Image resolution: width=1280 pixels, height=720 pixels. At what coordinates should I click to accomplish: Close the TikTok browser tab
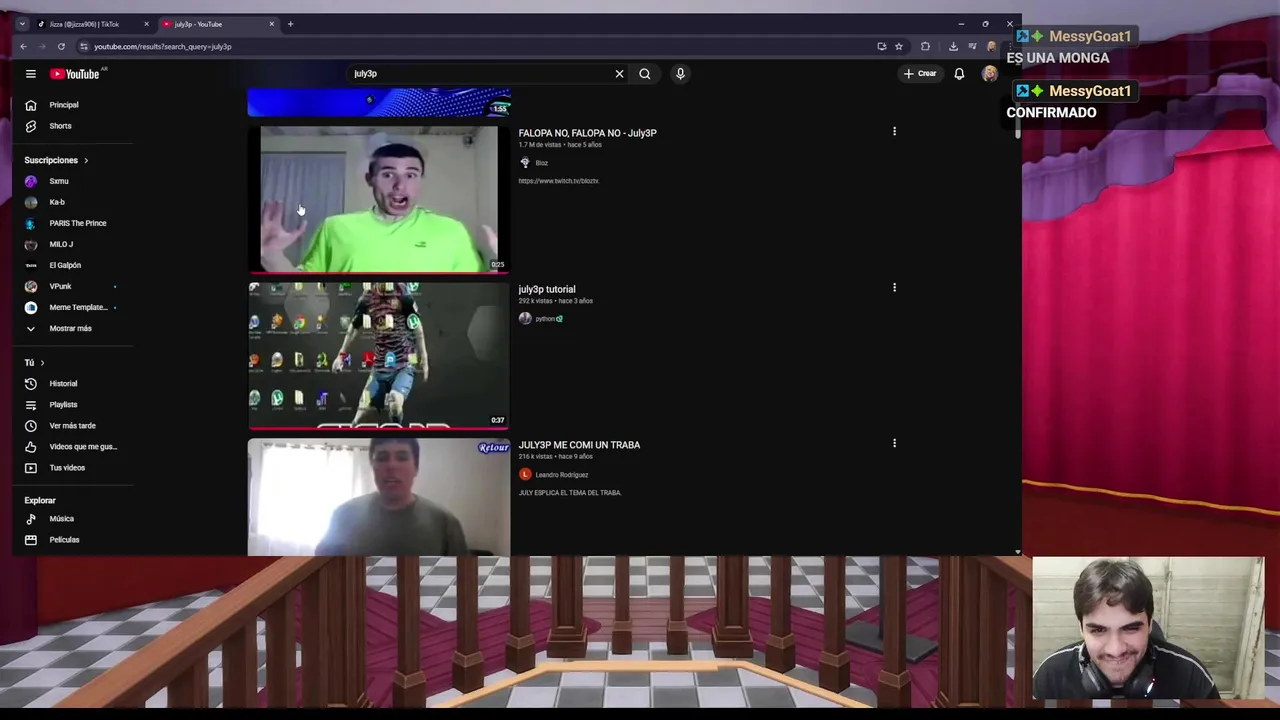[146, 24]
